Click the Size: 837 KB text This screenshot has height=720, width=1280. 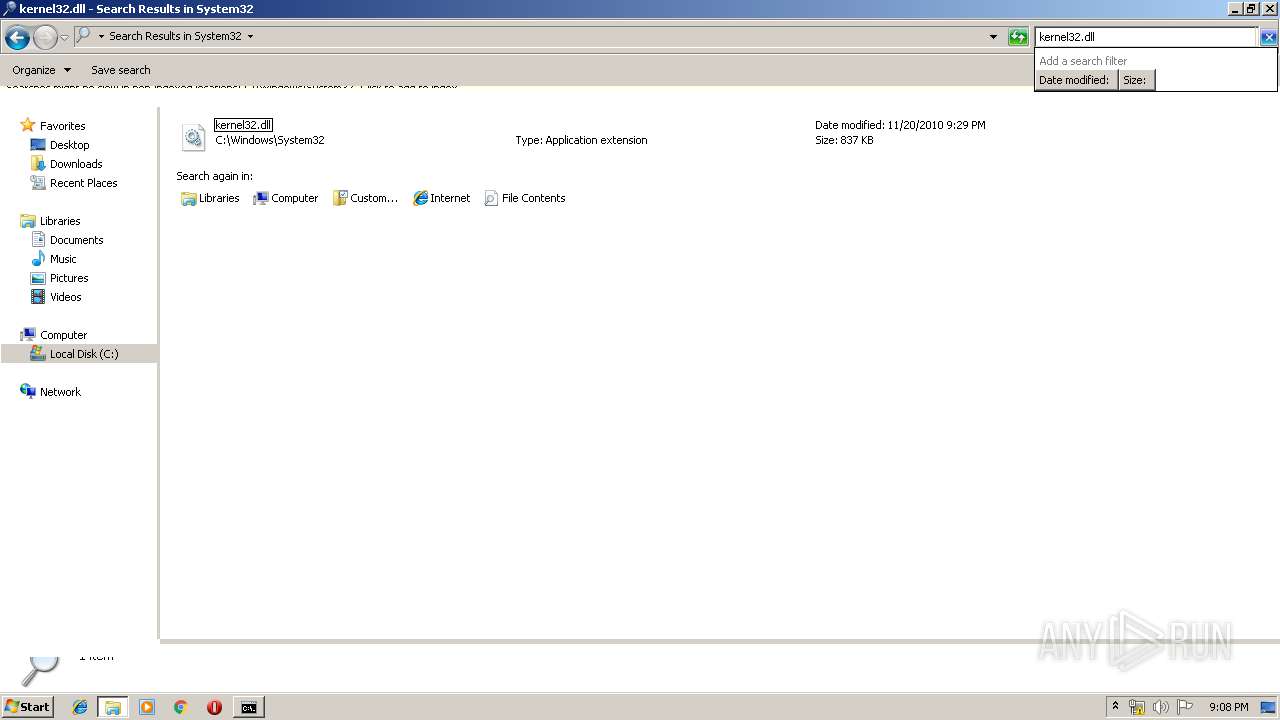(844, 140)
